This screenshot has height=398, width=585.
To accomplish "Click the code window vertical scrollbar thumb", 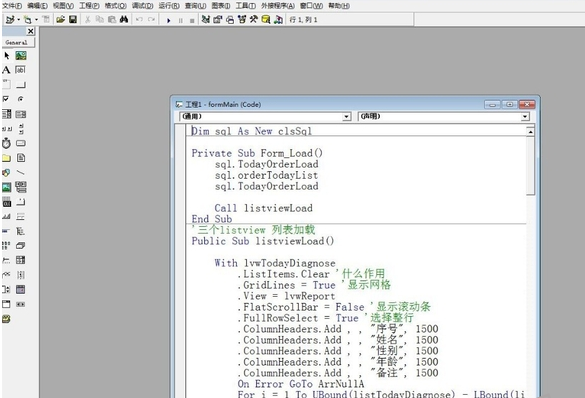I will pyautogui.click(x=530, y=166).
